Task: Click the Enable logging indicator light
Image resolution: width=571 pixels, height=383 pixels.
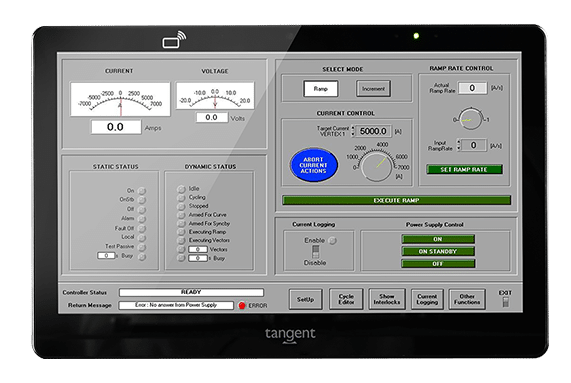Action: tap(332, 240)
